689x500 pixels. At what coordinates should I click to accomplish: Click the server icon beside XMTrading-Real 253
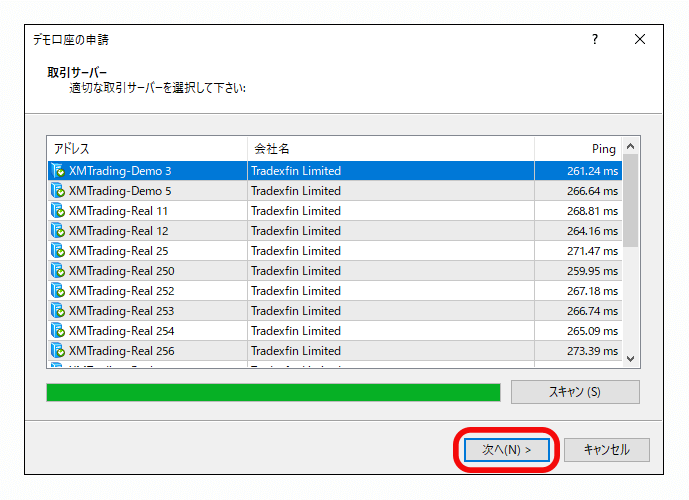[x=58, y=311]
